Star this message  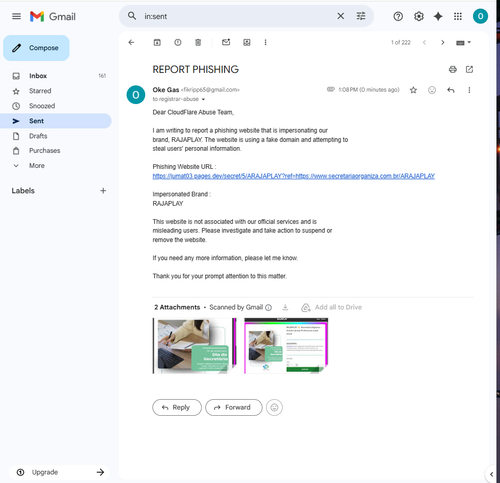point(413,90)
